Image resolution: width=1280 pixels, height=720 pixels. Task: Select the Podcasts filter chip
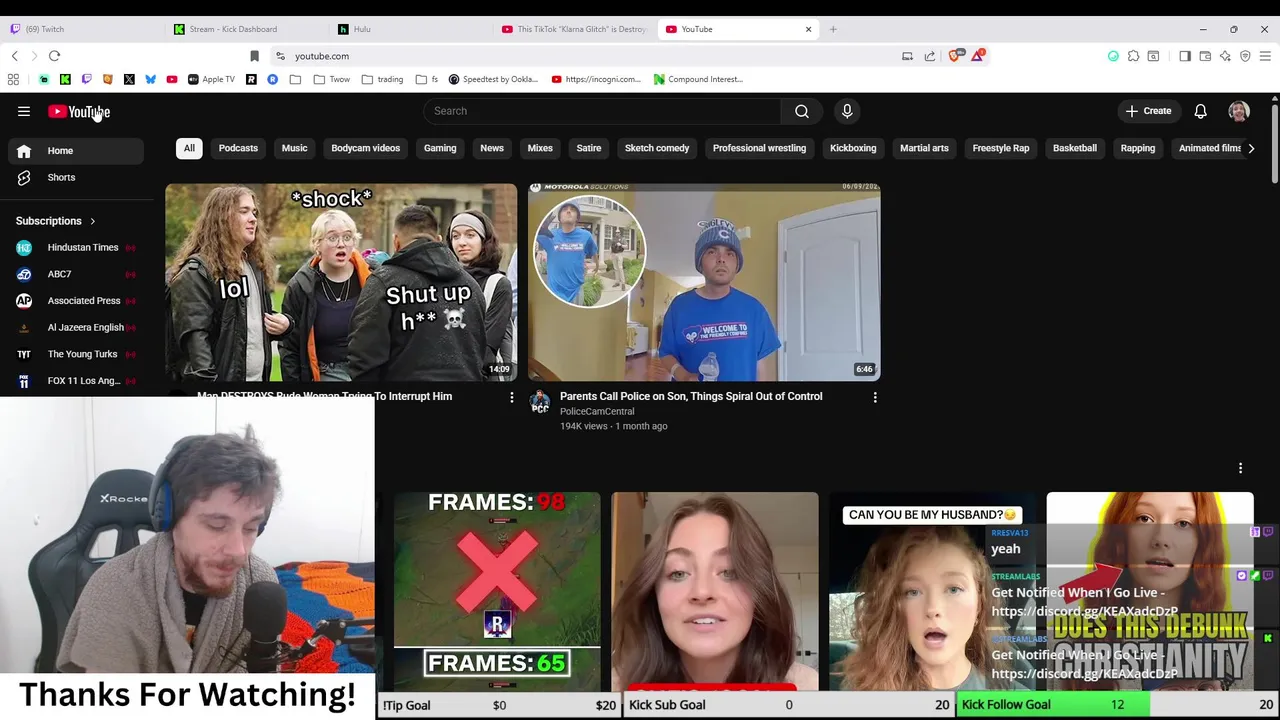(238, 148)
